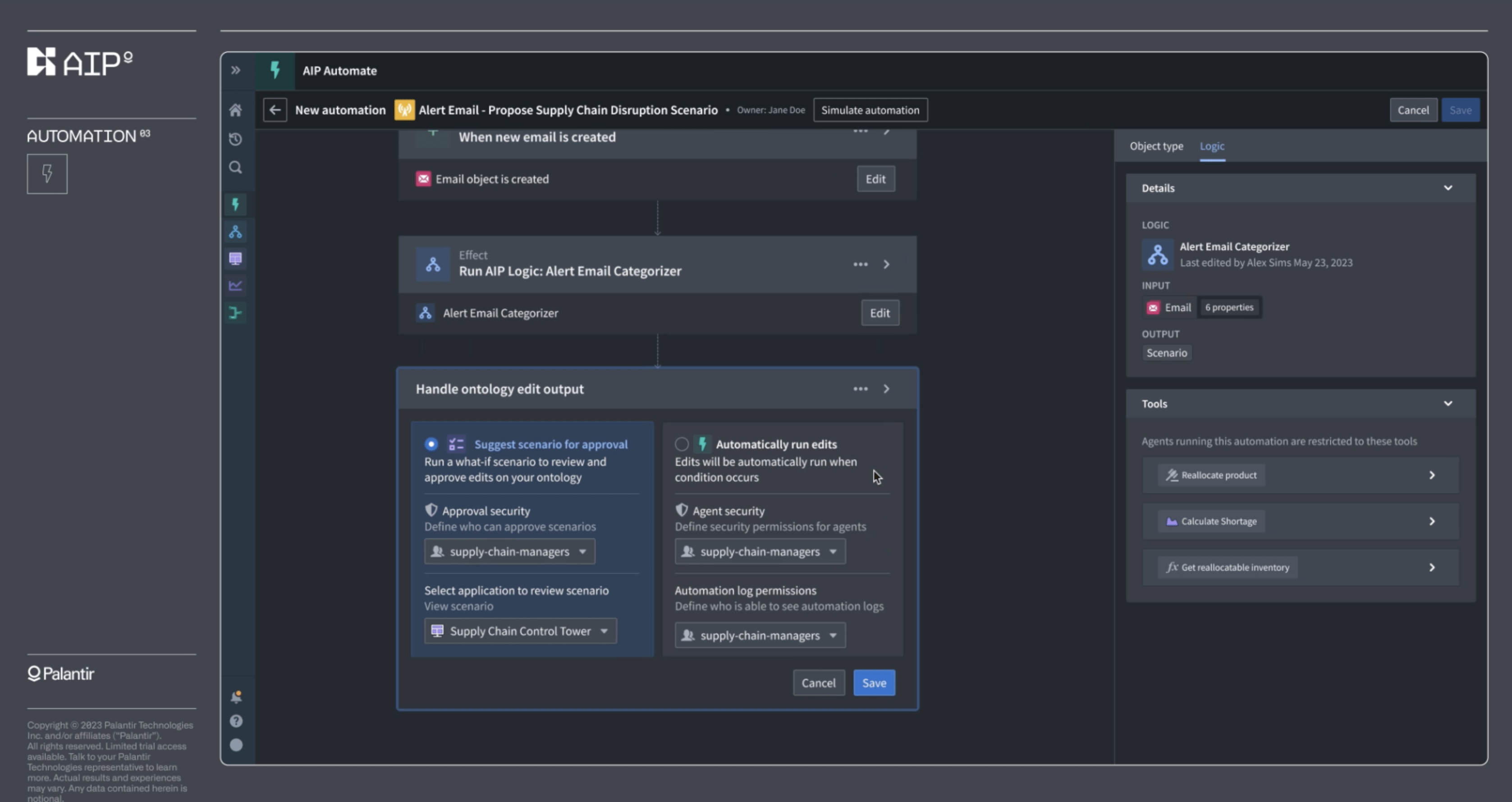This screenshot has width=1512, height=802.
Task: Click the Scenario output tag
Action: 1167,352
